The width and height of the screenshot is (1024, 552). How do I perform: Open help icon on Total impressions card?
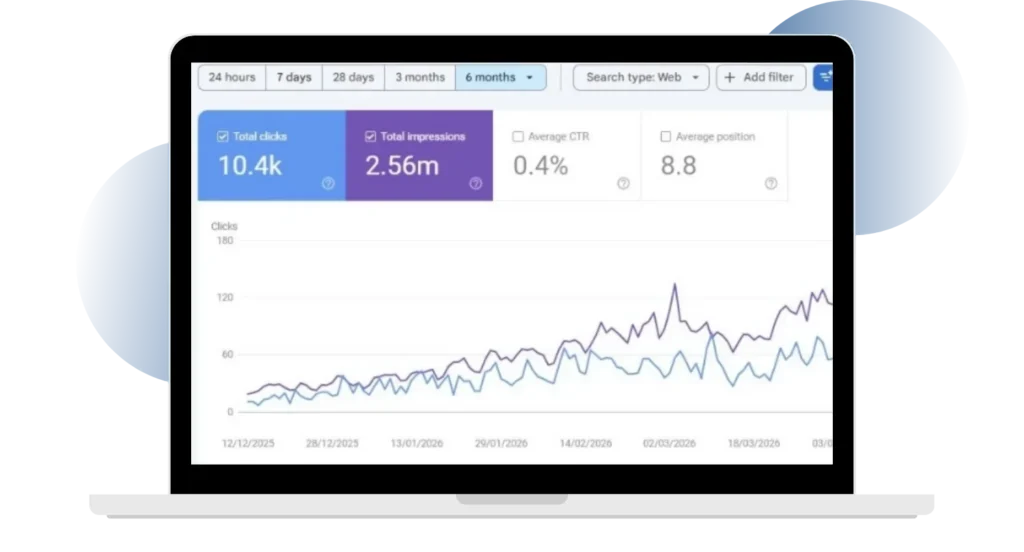pyautogui.click(x=476, y=184)
